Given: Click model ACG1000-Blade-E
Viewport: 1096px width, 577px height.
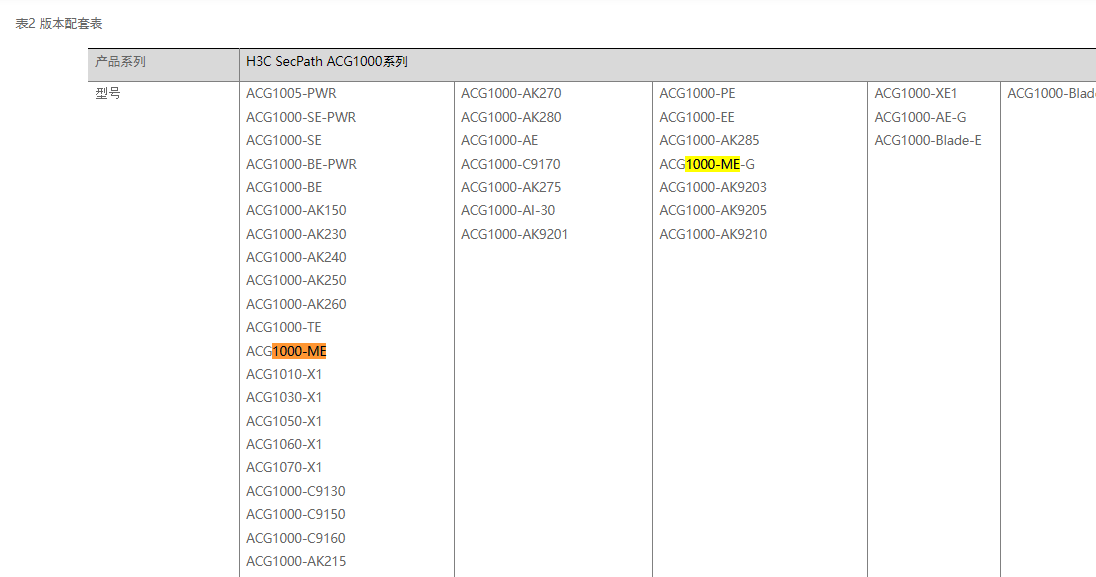Looking at the screenshot, I should tap(928, 141).
